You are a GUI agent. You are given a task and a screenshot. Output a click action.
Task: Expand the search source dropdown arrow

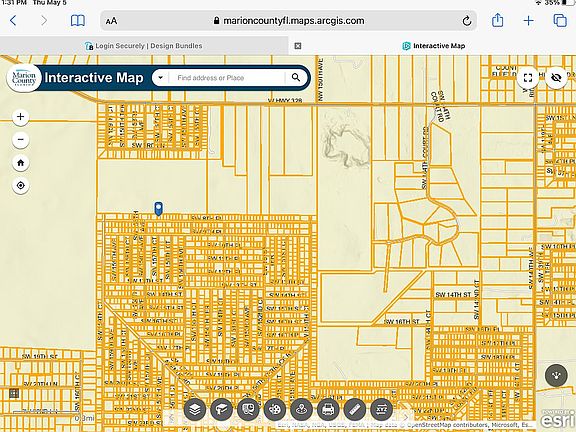click(x=161, y=78)
